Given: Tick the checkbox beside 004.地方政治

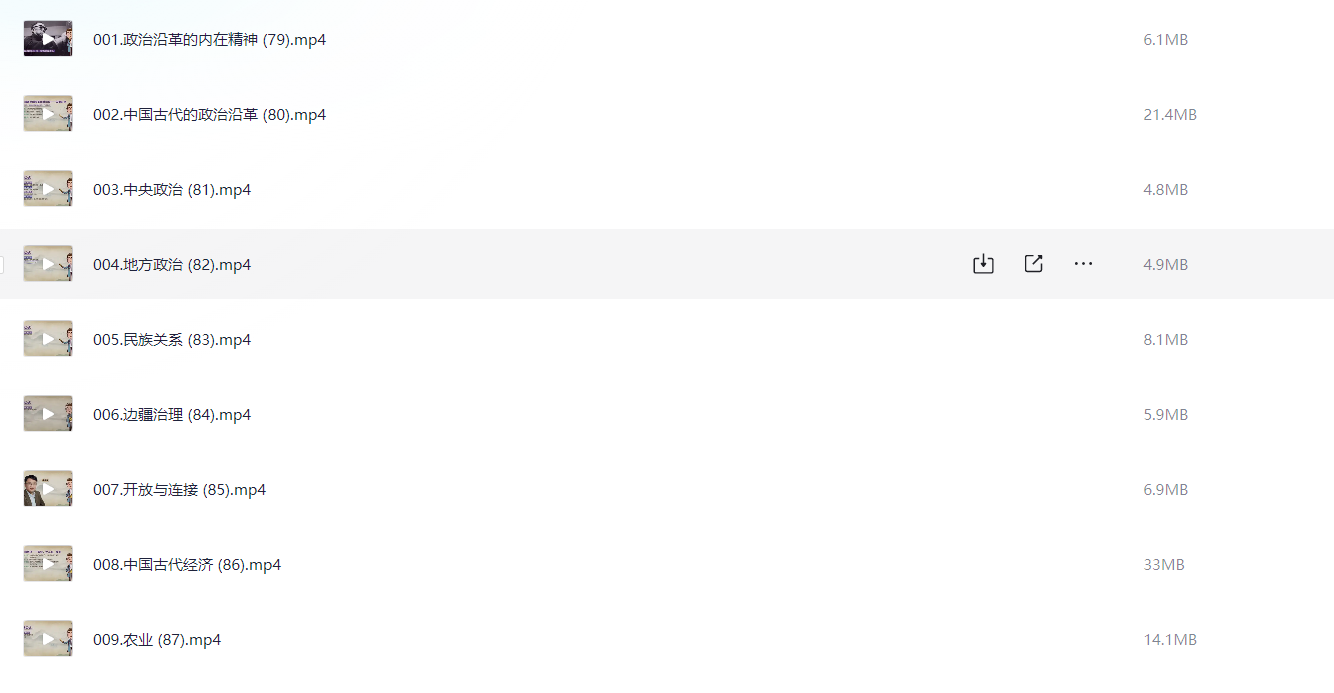Looking at the screenshot, I should point(1,264).
